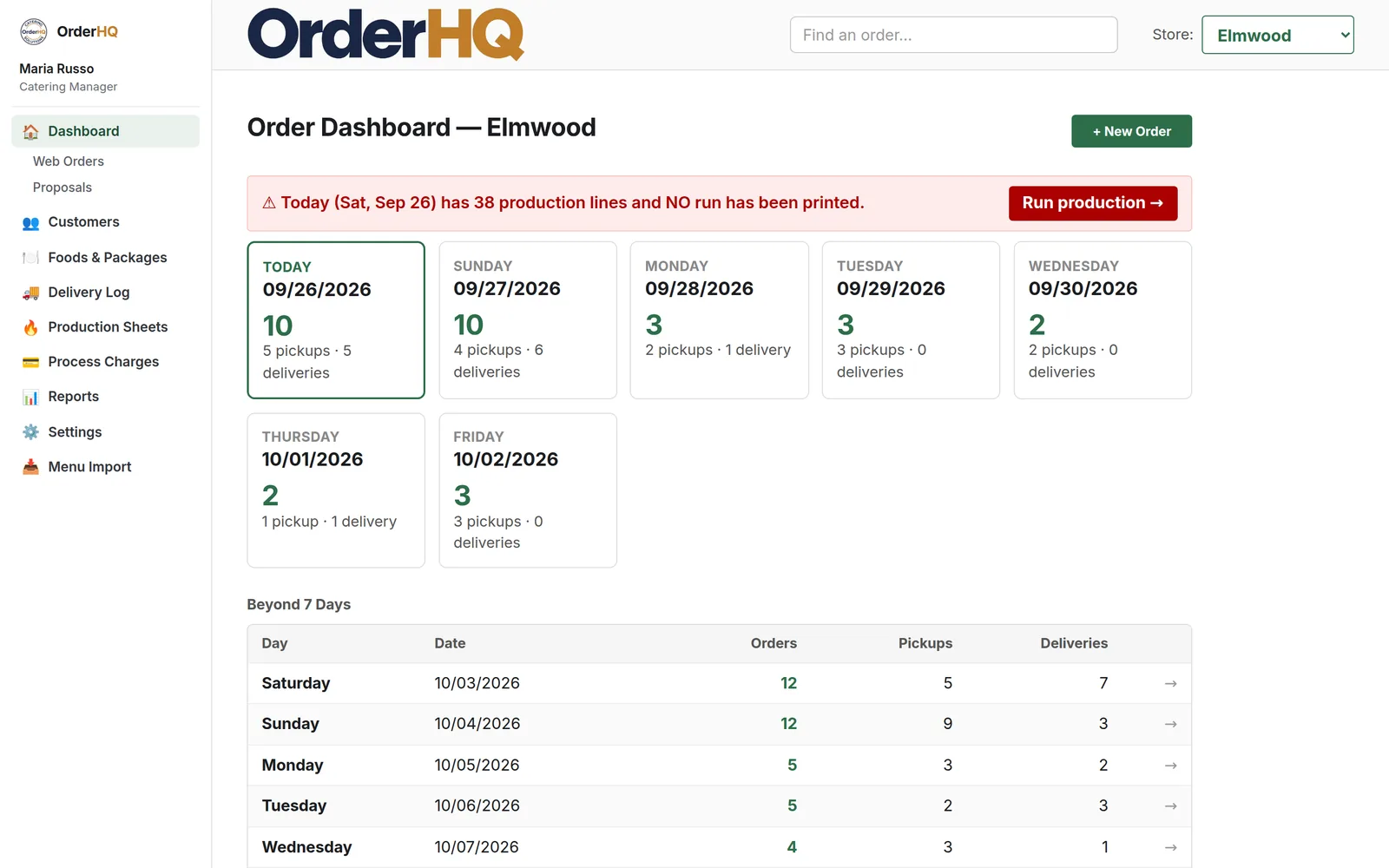Click the 12 orders count for Saturday
Image resolution: width=1389 pixels, height=868 pixels.
788,683
